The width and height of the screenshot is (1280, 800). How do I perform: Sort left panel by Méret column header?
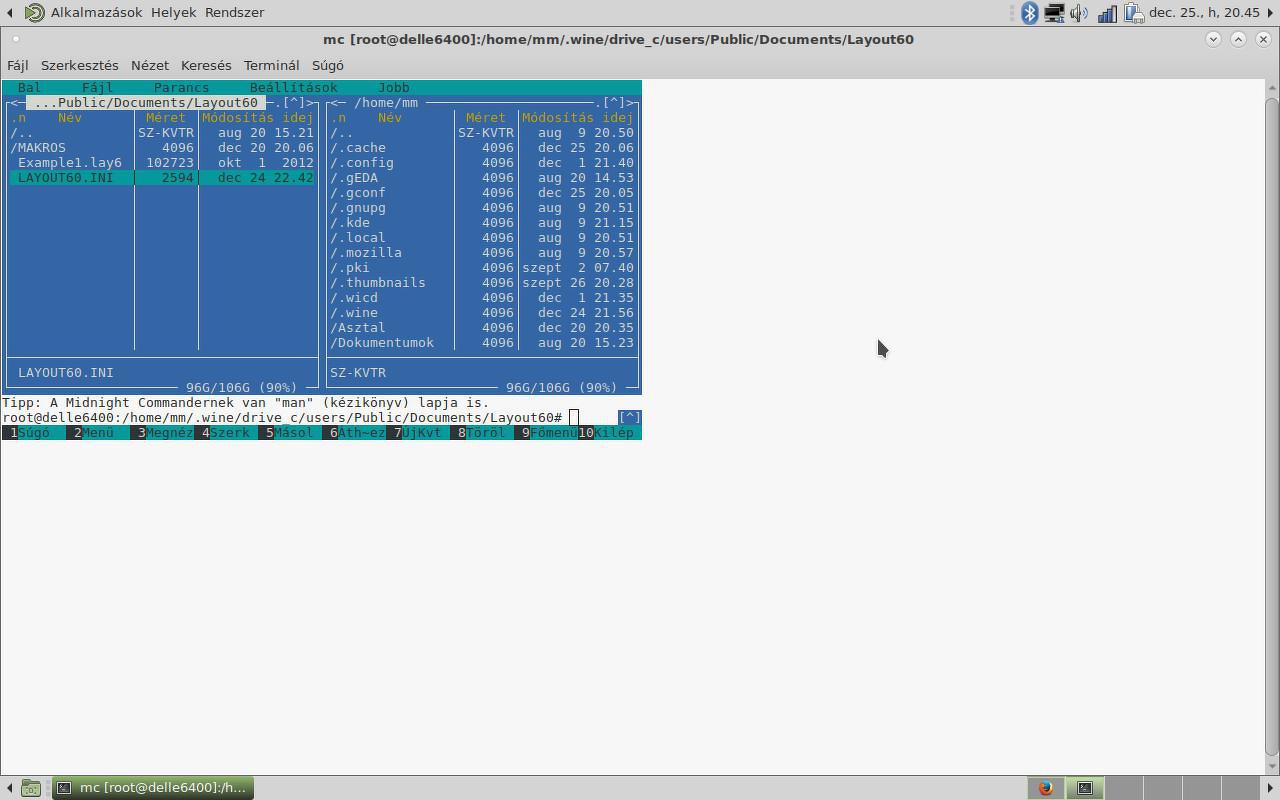tap(166, 117)
